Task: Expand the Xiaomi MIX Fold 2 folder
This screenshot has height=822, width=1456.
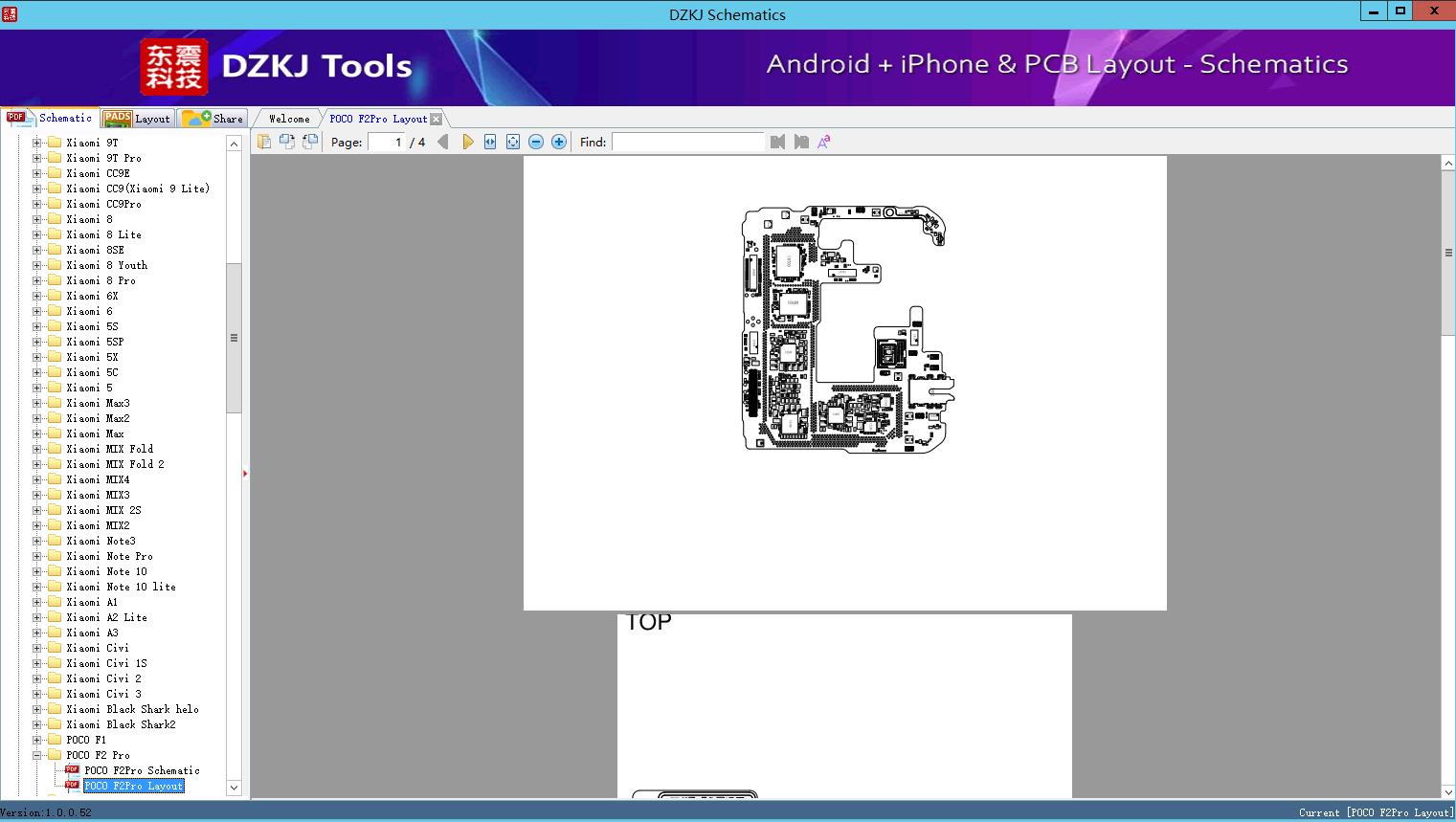Action: [37, 464]
